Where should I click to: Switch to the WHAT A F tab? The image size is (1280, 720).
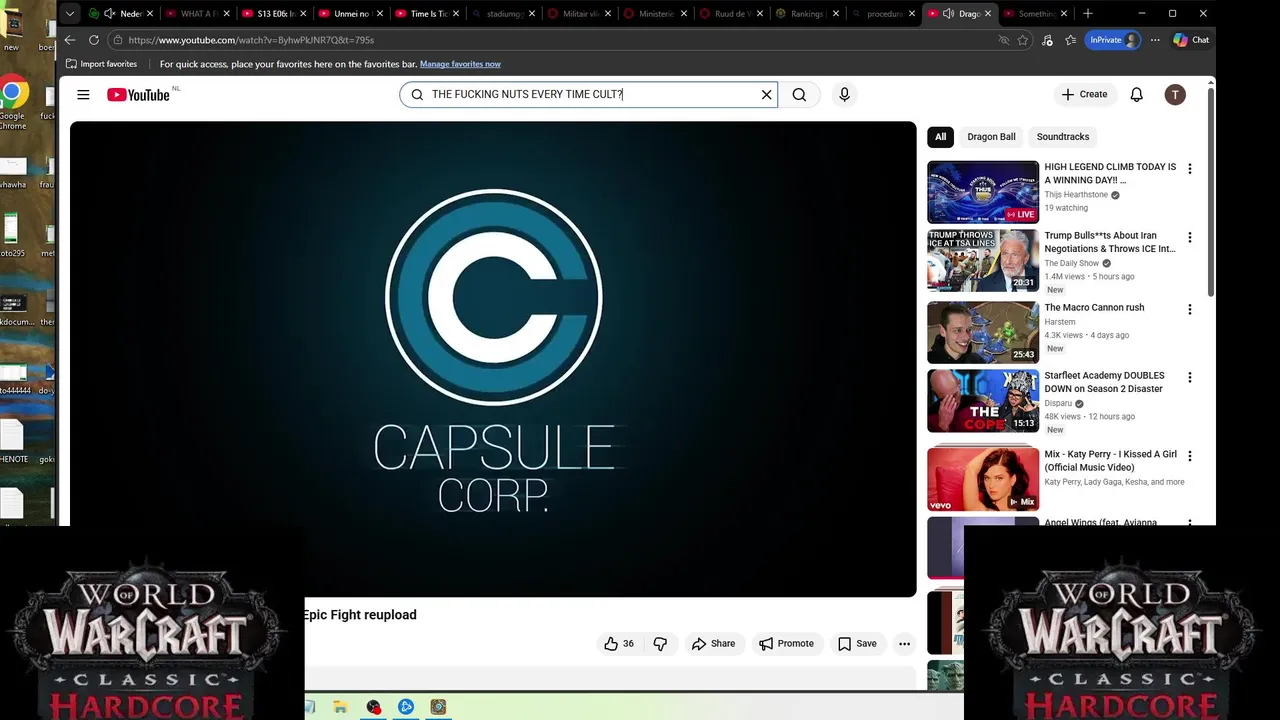pos(198,13)
